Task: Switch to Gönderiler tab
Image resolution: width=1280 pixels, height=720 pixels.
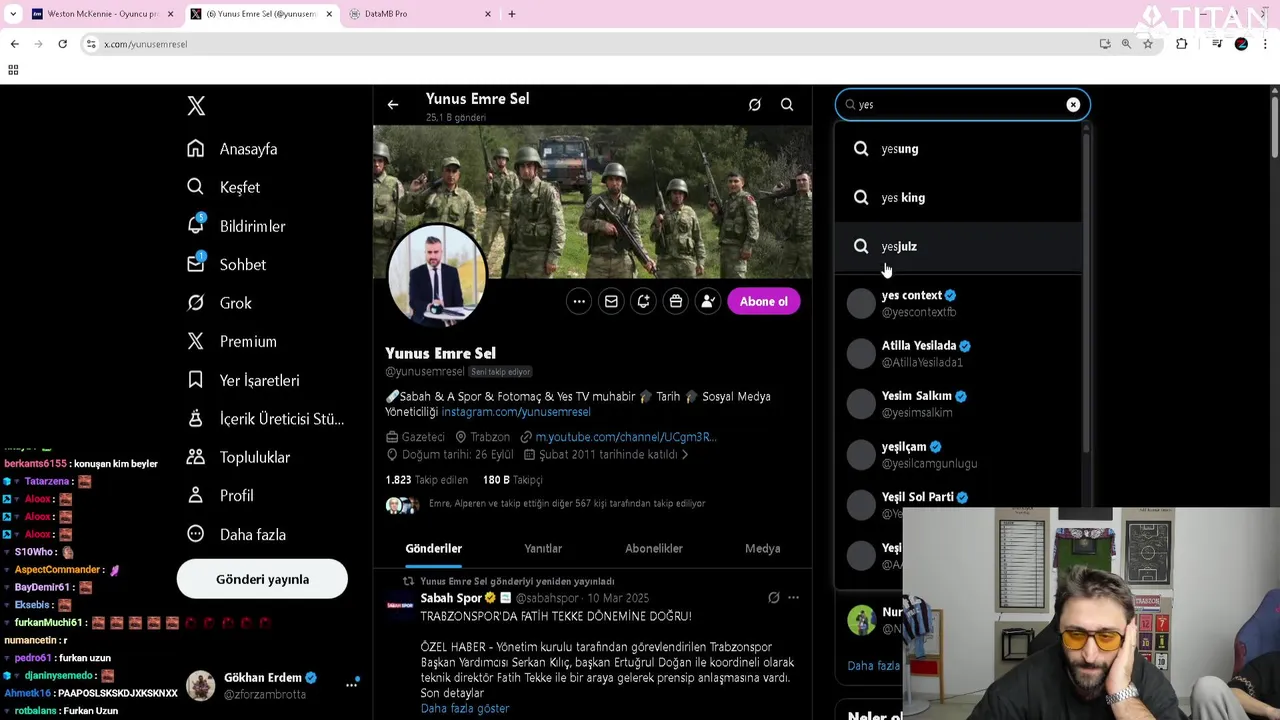Action: (434, 548)
